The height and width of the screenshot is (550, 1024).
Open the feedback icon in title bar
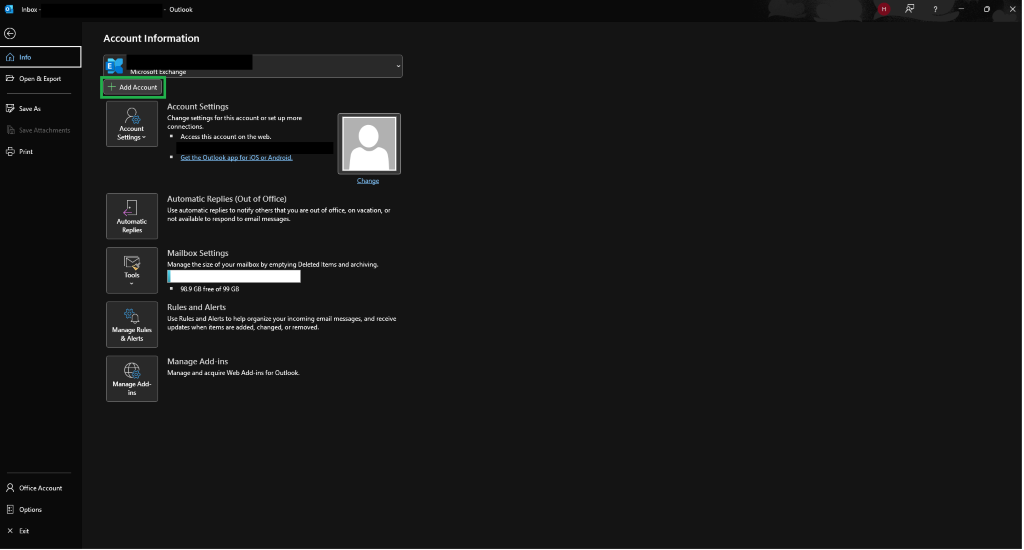pyautogui.click(x=909, y=9)
